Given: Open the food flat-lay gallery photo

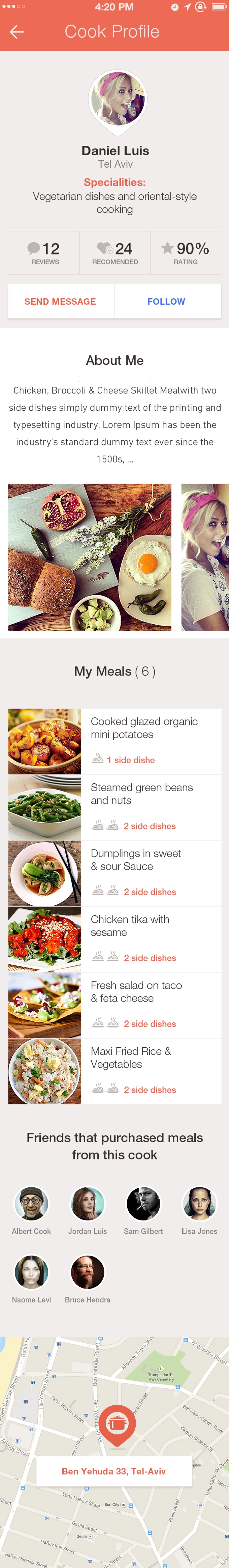Looking at the screenshot, I should click(x=90, y=557).
